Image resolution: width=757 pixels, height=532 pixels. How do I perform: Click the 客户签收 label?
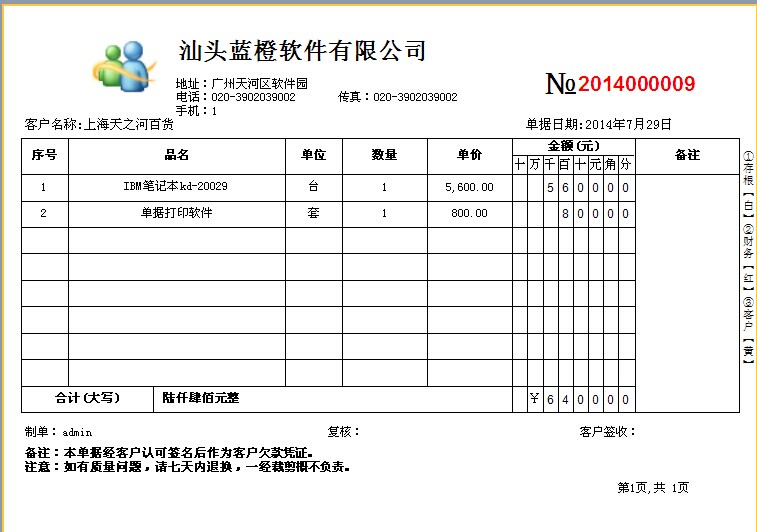click(x=608, y=432)
